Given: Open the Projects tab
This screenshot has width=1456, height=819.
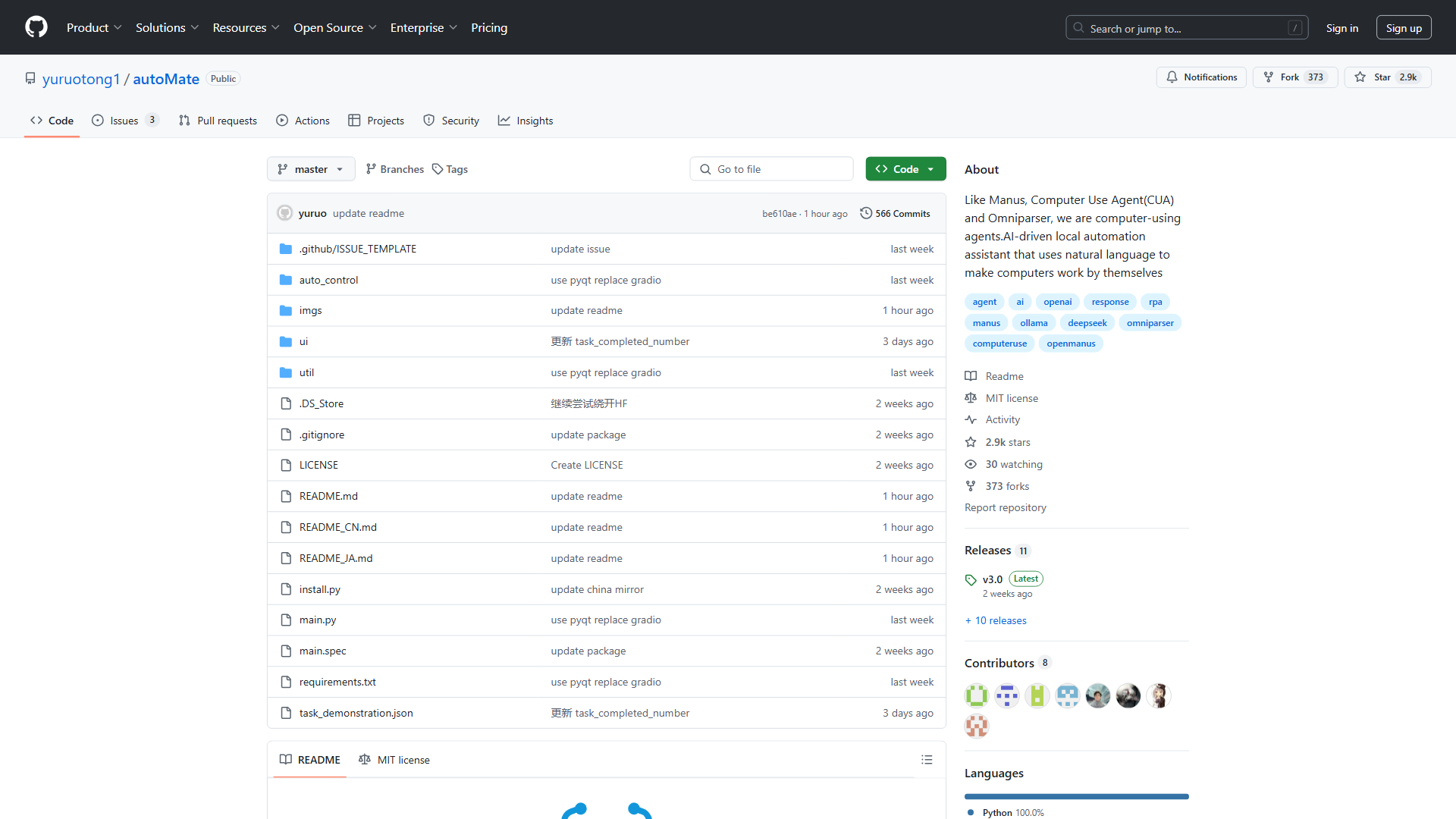Looking at the screenshot, I should 376,121.
